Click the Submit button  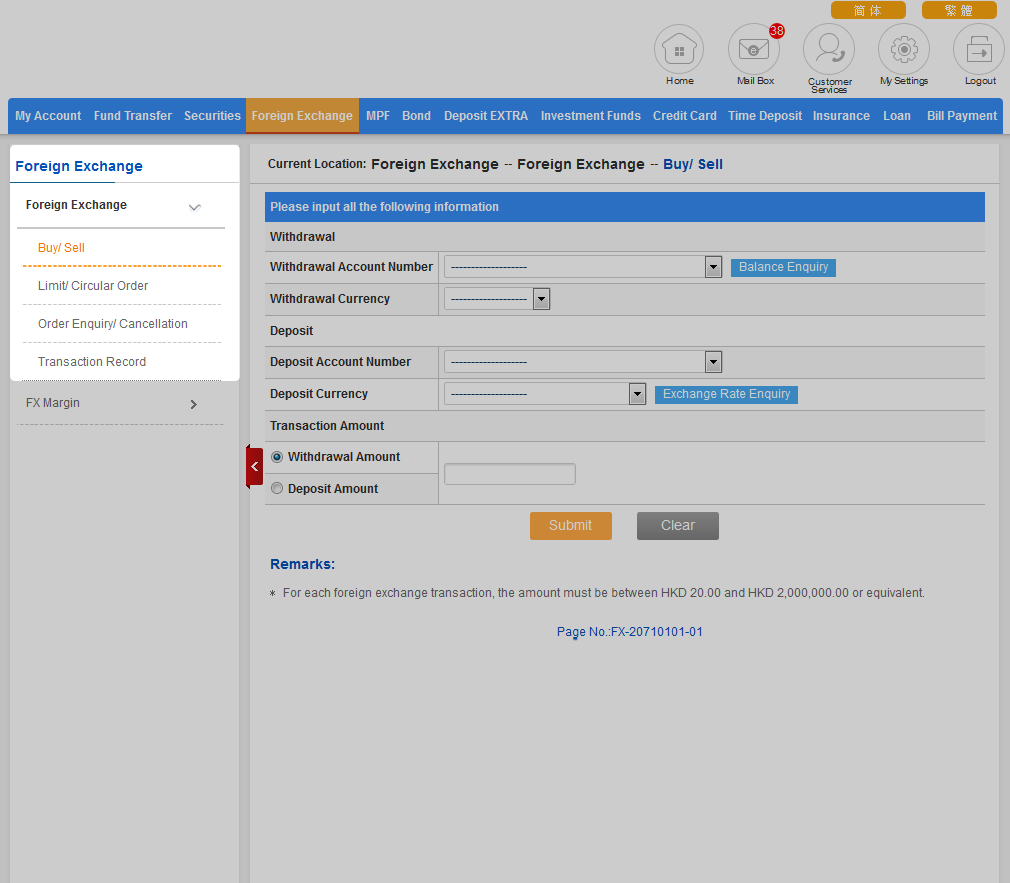(570, 526)
